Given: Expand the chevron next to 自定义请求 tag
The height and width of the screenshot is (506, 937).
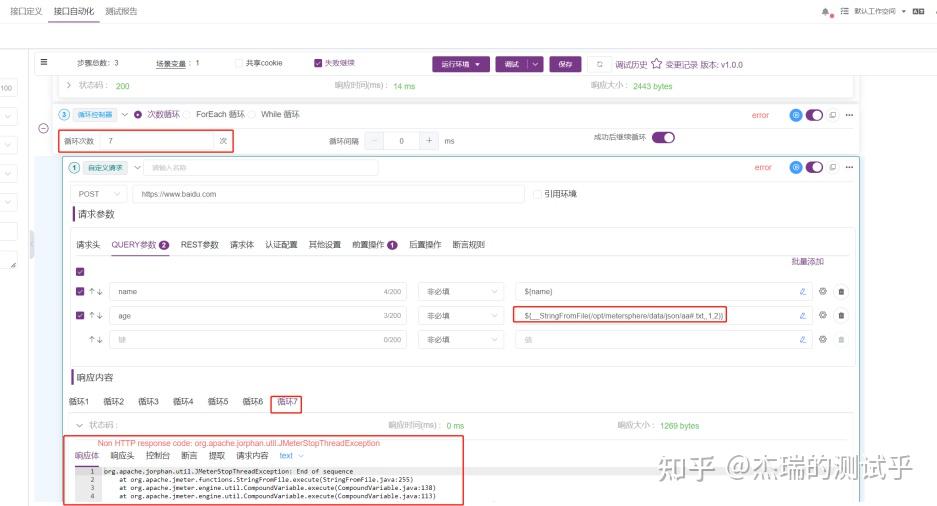Looking at the screenshot, I should (137, 167).
